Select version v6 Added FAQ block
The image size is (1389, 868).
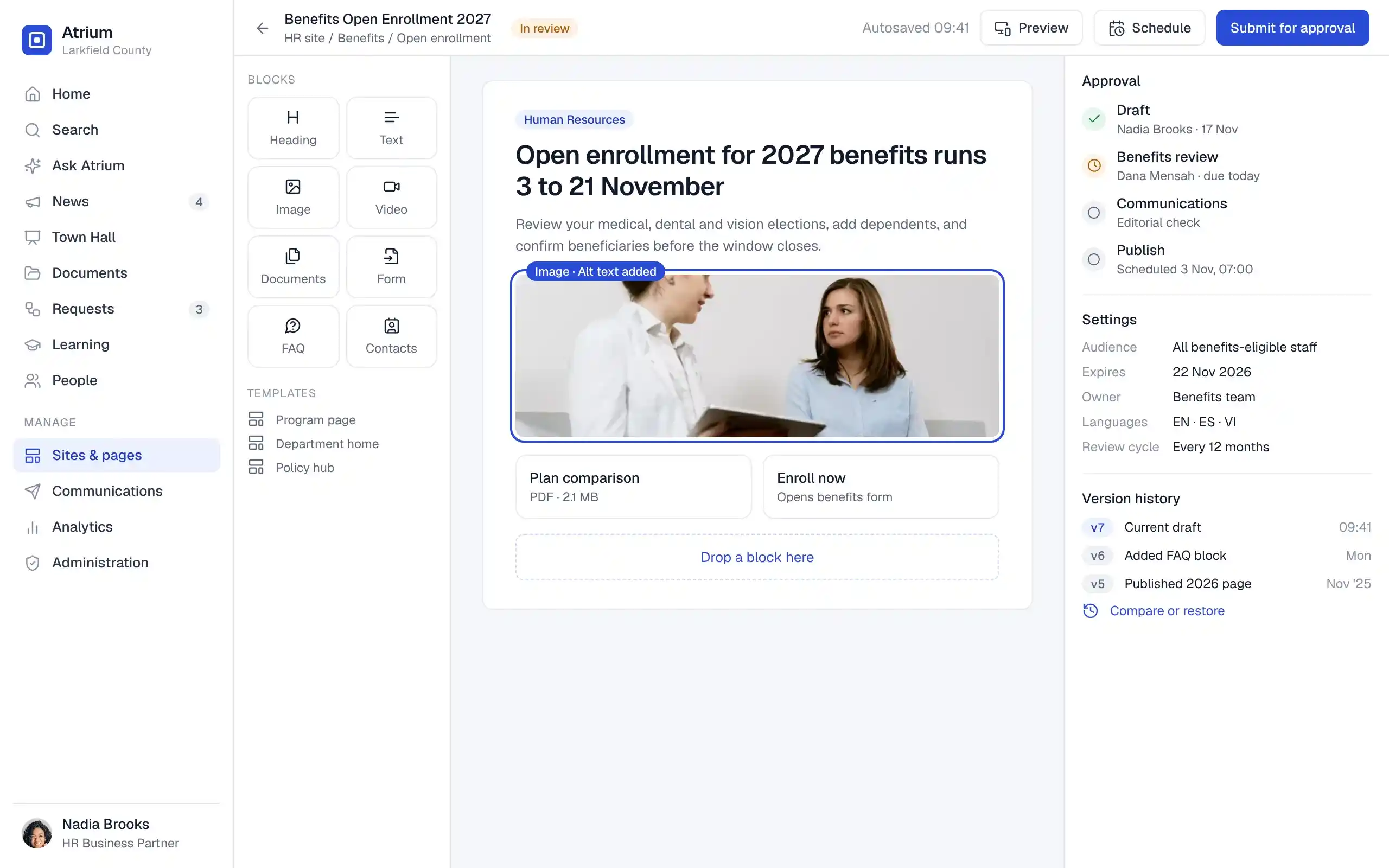coord(1226,556)
